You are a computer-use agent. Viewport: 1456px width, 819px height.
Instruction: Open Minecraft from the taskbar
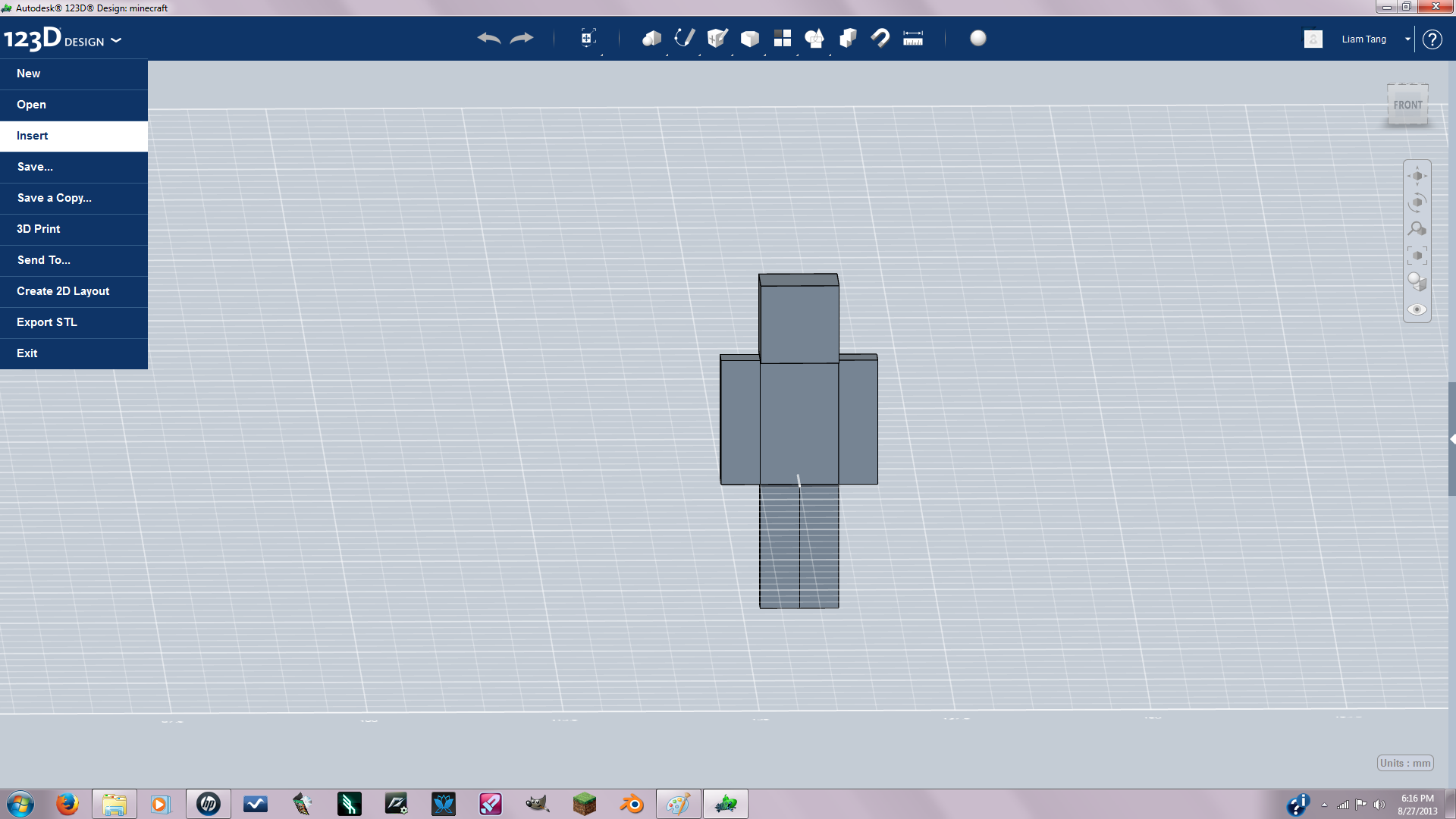(x=585, y=804)
